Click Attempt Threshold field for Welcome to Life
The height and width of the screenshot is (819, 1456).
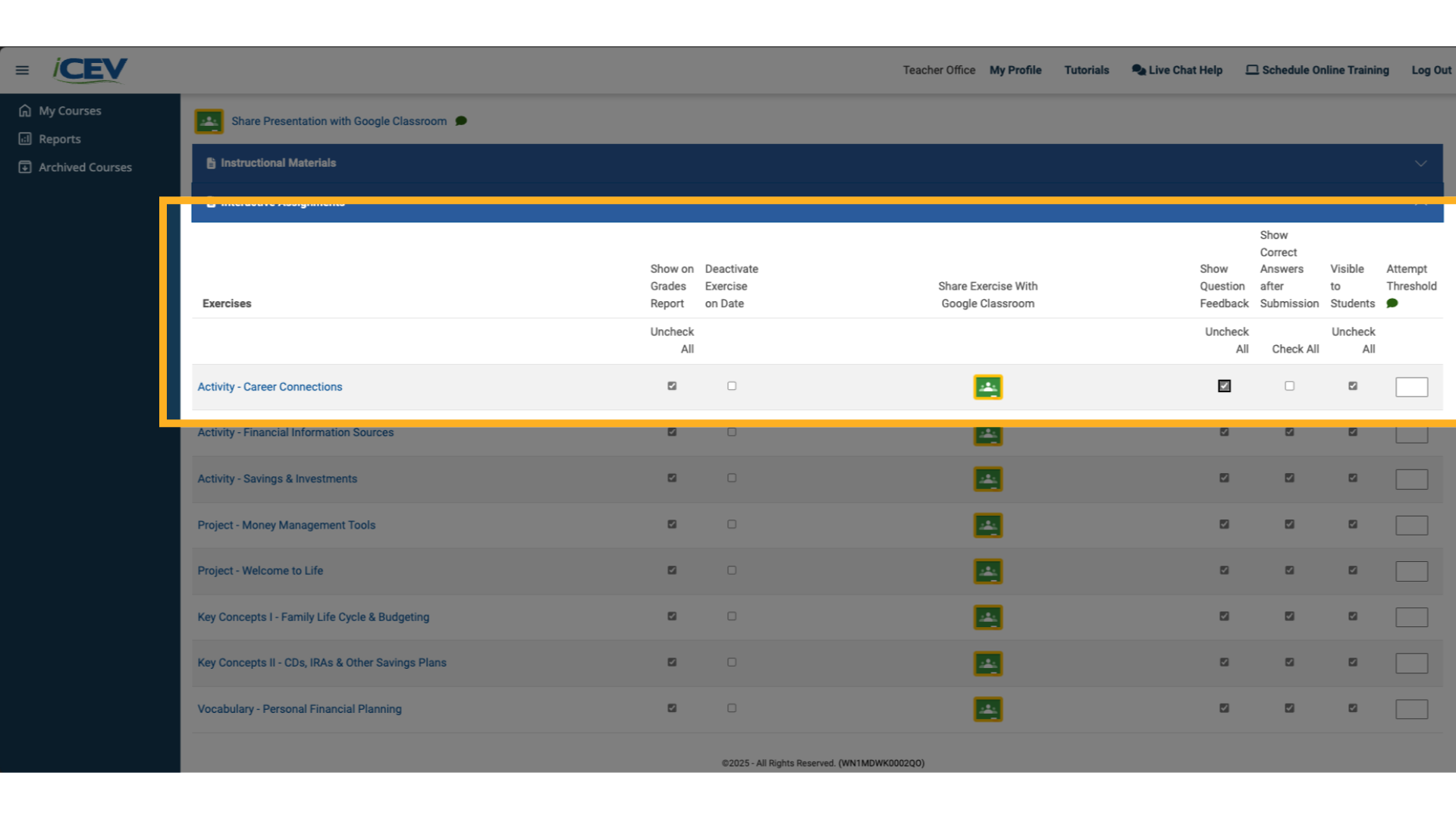point(1412,571)
